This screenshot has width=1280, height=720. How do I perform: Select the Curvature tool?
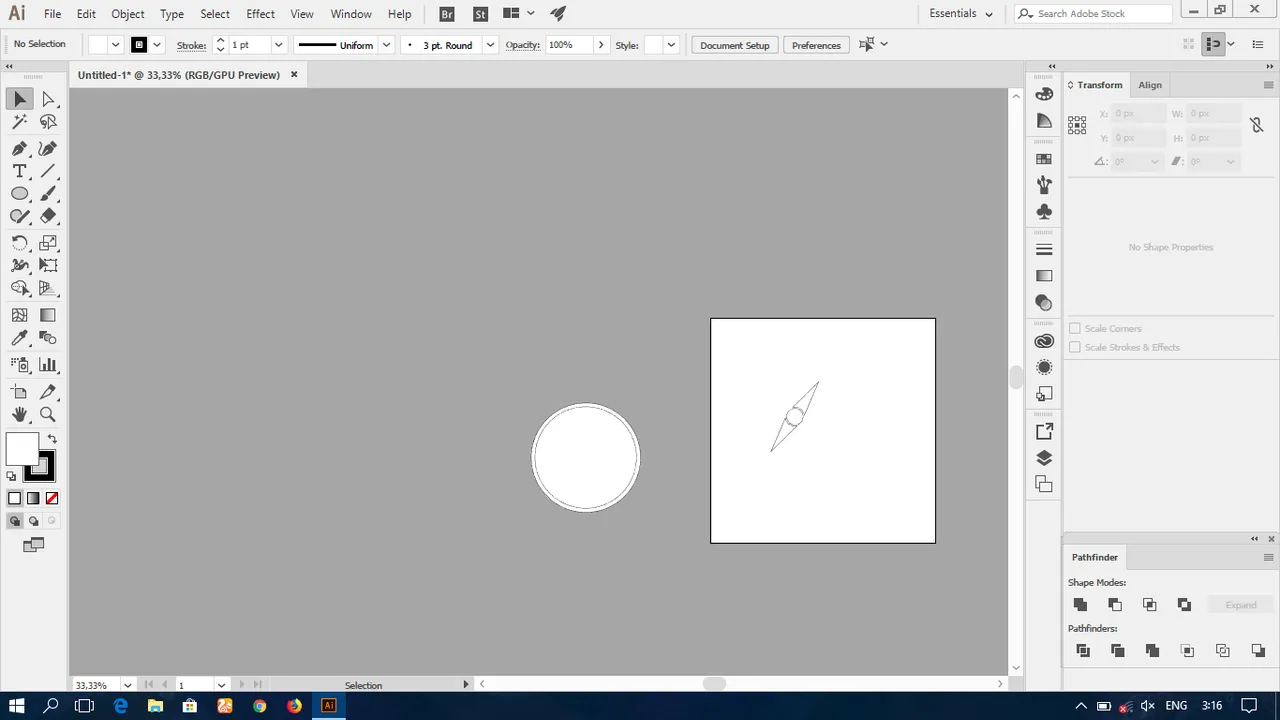pos(48,149)
